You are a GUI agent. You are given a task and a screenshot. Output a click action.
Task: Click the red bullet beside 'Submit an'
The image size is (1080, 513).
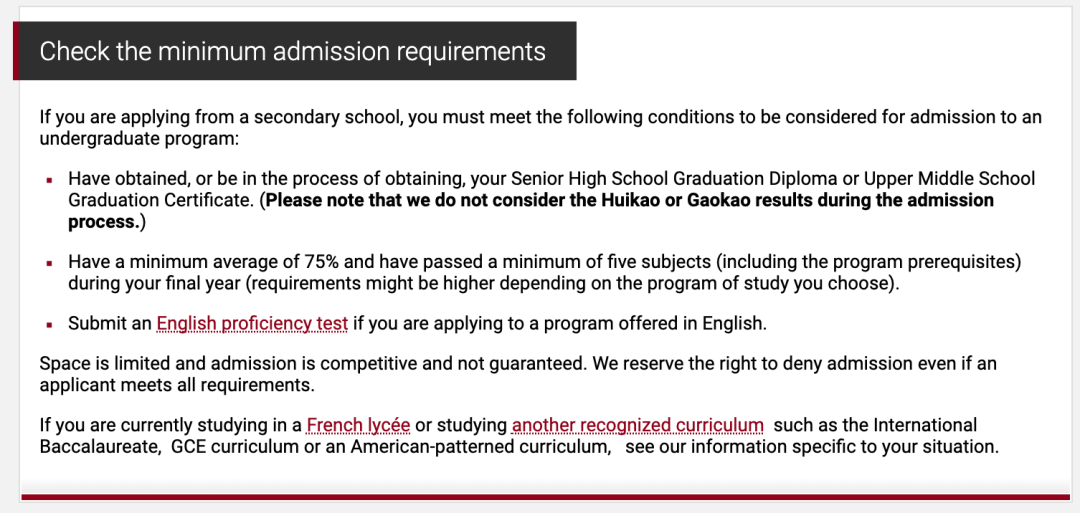tap(50, 325)
